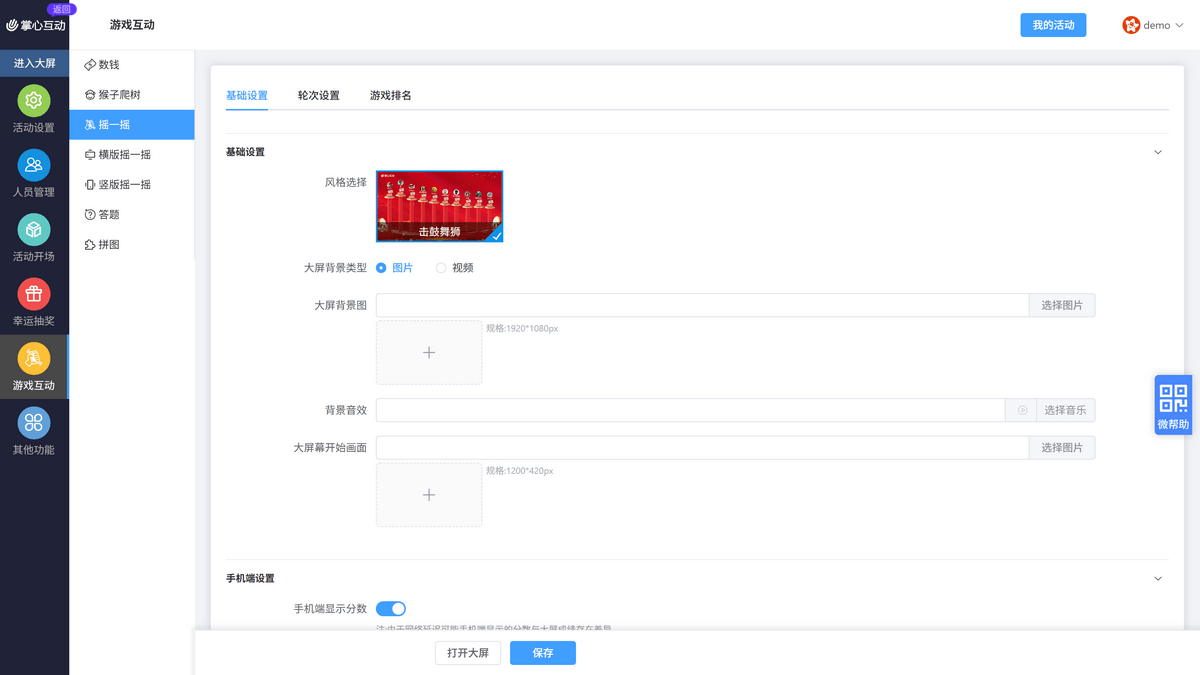
Task: Open the demo user dropdown
Action: point(1153,25)
